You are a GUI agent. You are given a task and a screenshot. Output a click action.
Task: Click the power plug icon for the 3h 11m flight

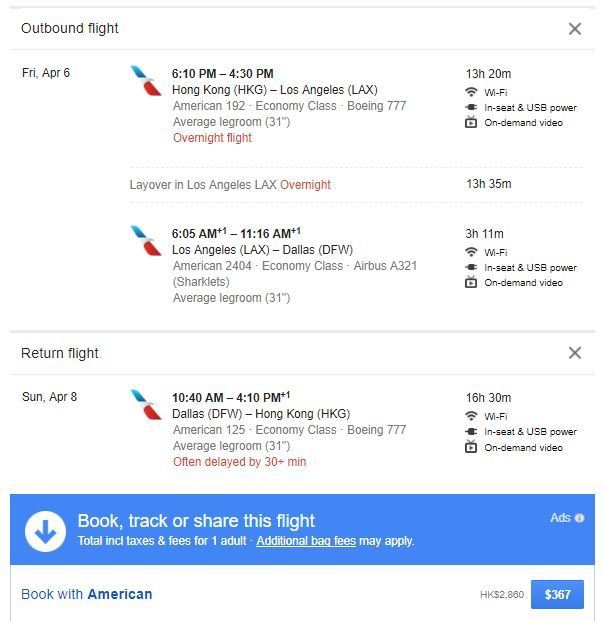coord(471,268)
